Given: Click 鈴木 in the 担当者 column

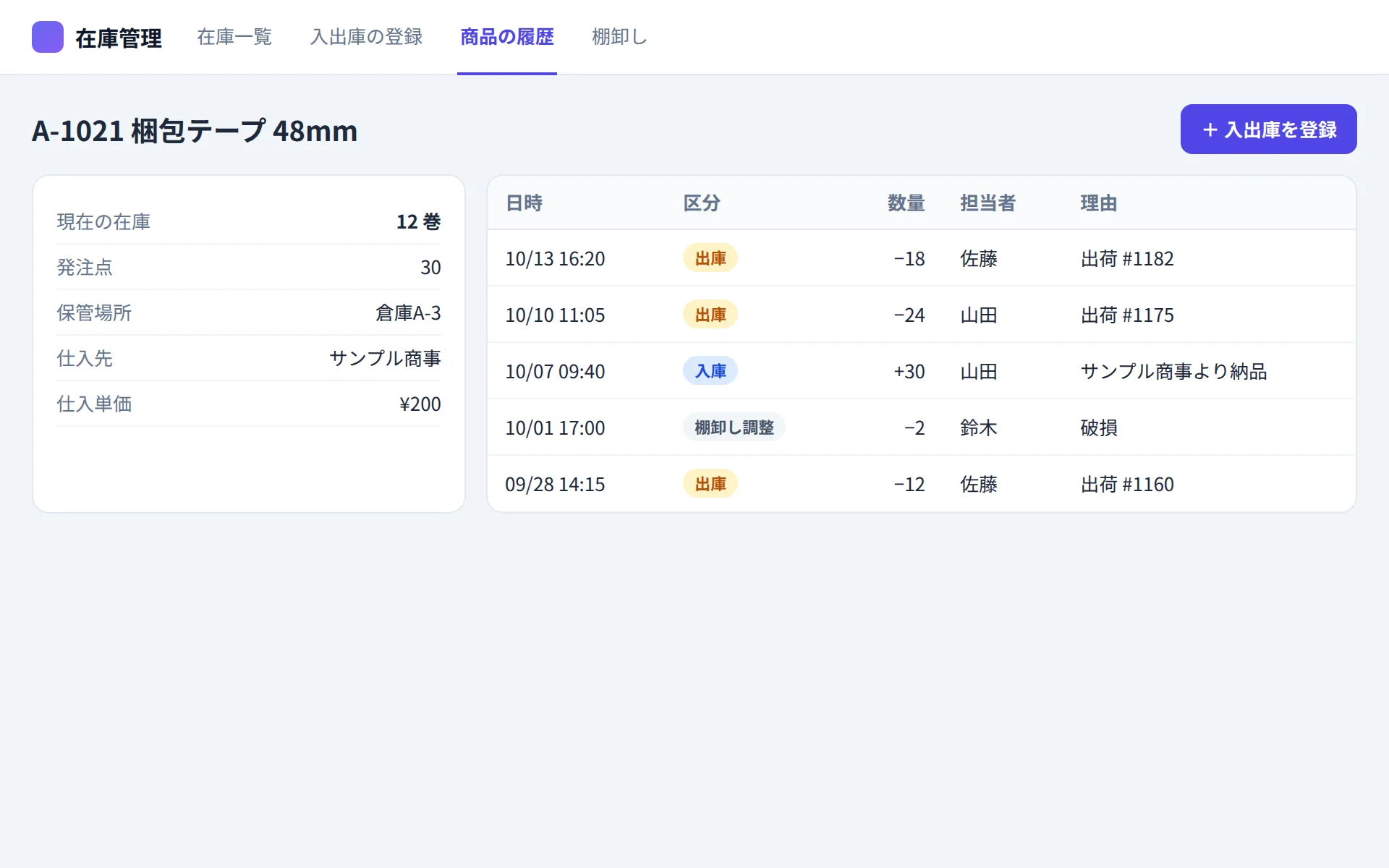Looking at the screenshot, I should point(978,427).
